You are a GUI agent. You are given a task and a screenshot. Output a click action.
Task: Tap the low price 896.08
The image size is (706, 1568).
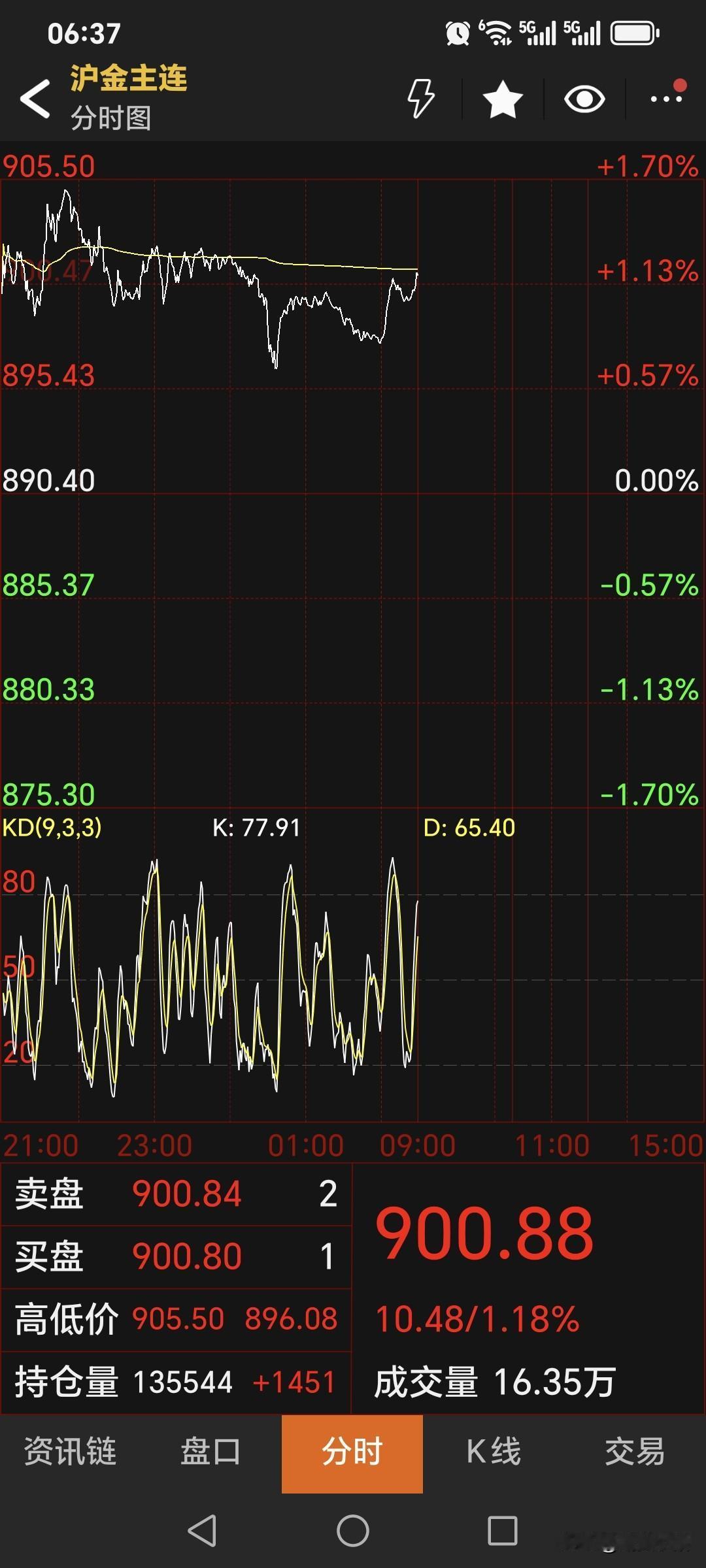tap(292, 1318)
